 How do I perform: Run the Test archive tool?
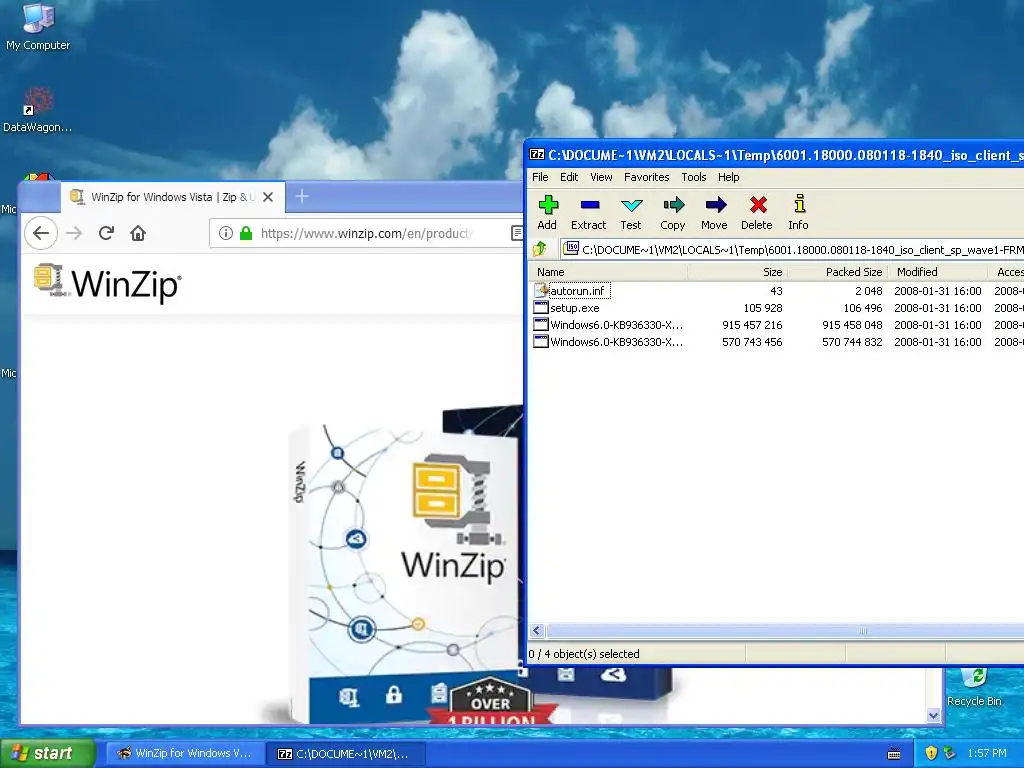631,213
